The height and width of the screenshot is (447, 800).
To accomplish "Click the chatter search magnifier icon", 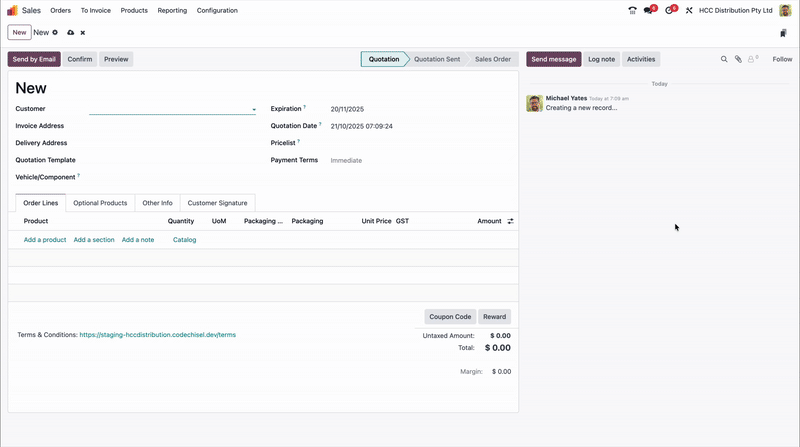I will click(724, 59).
